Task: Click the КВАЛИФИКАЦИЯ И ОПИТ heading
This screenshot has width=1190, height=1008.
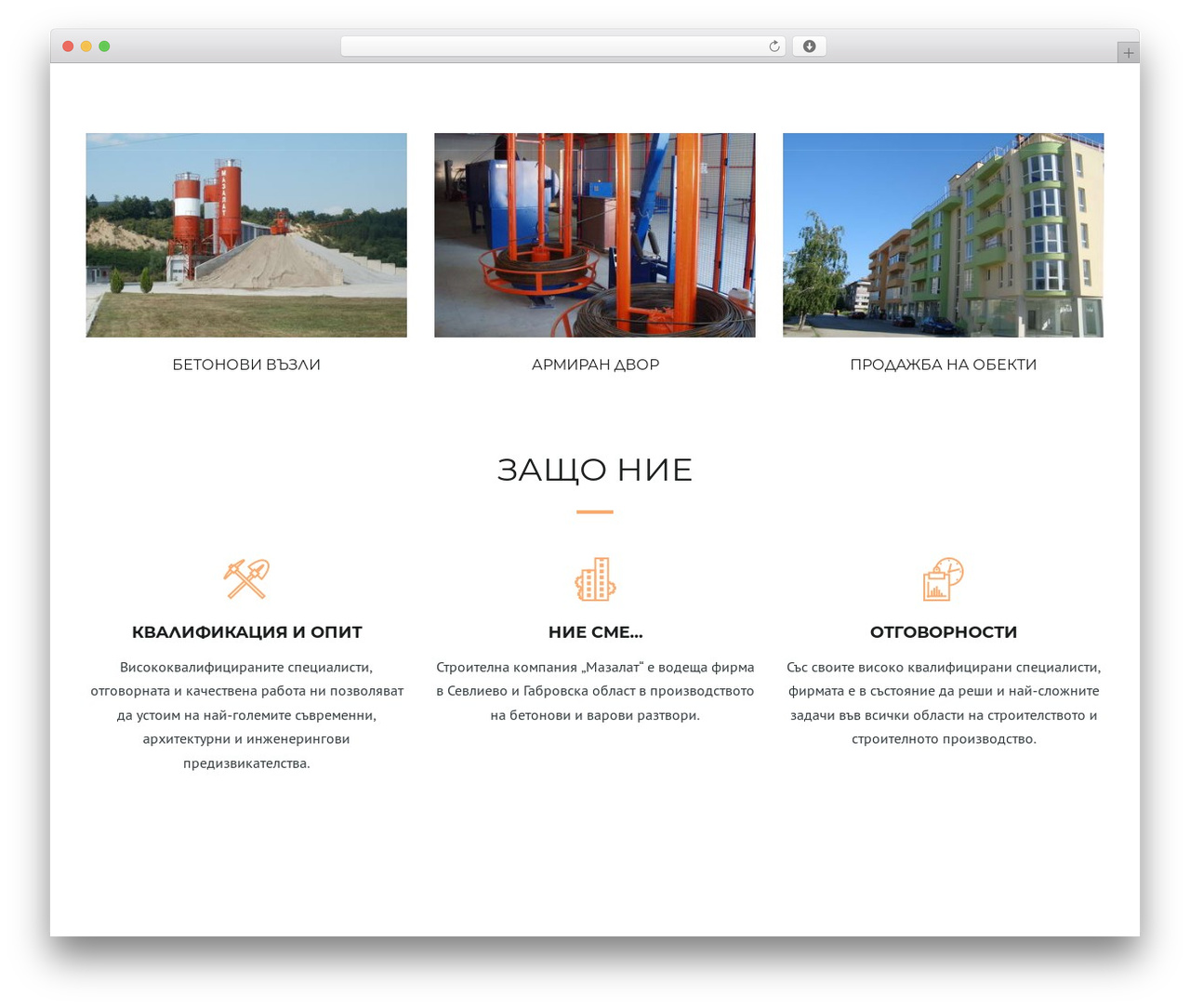Action: [246, 632]
